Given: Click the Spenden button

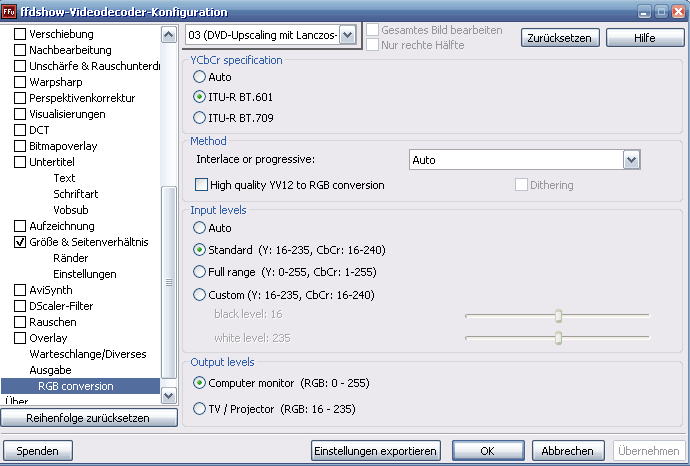Looking at the screenshot, I should (38, 451).
